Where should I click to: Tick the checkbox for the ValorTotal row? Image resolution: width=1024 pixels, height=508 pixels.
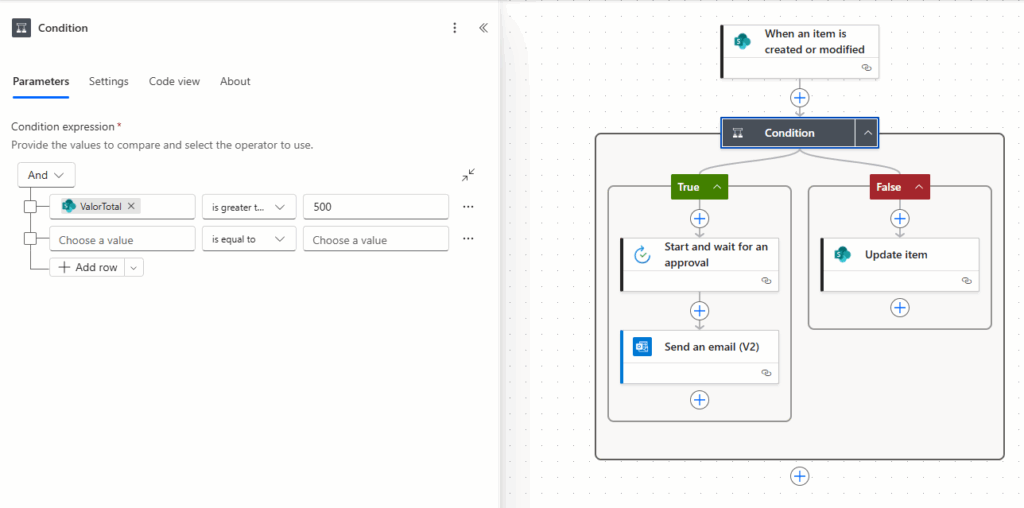[x=30, y=207]
